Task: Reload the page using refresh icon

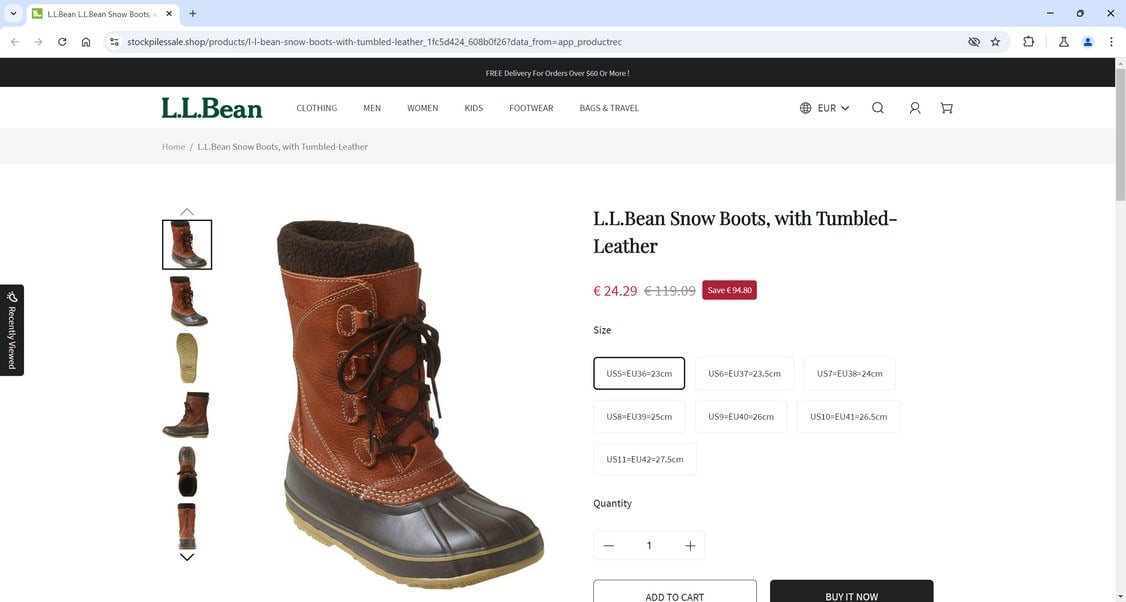Action: pos(62,42)
